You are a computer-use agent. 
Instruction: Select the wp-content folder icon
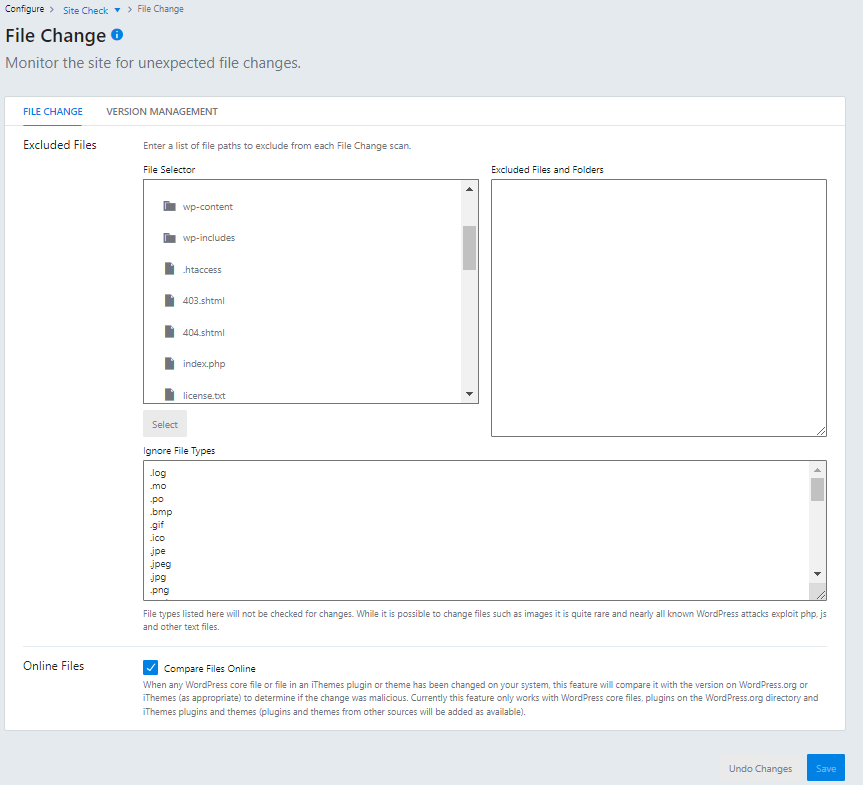[170, 207]
